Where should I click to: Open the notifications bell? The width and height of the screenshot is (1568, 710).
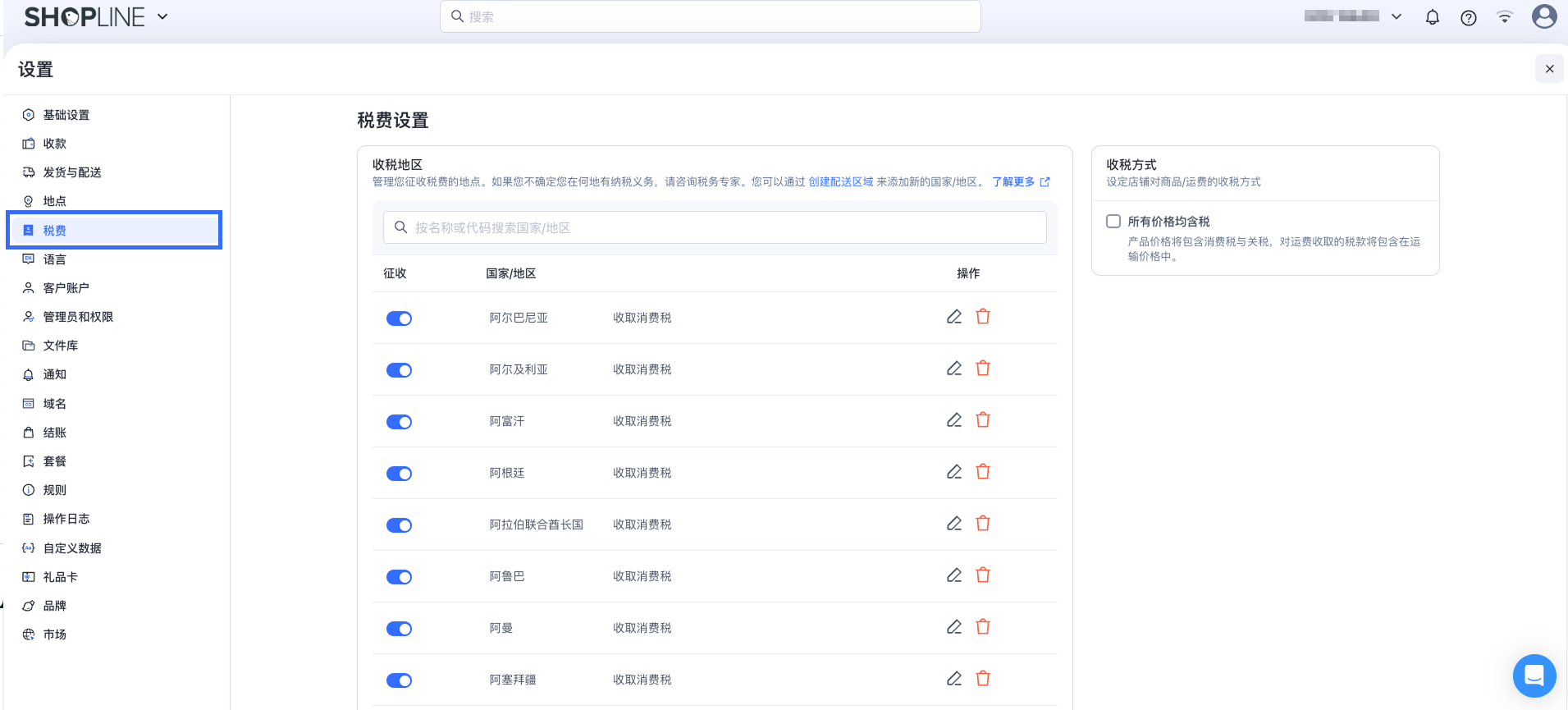pyautogui.click(x=1432, y=17)
